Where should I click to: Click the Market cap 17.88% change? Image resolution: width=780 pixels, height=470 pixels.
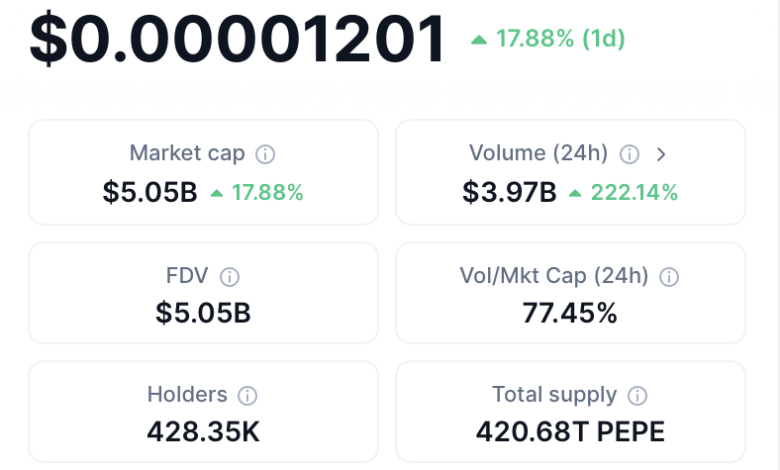[x=268, y=192]
